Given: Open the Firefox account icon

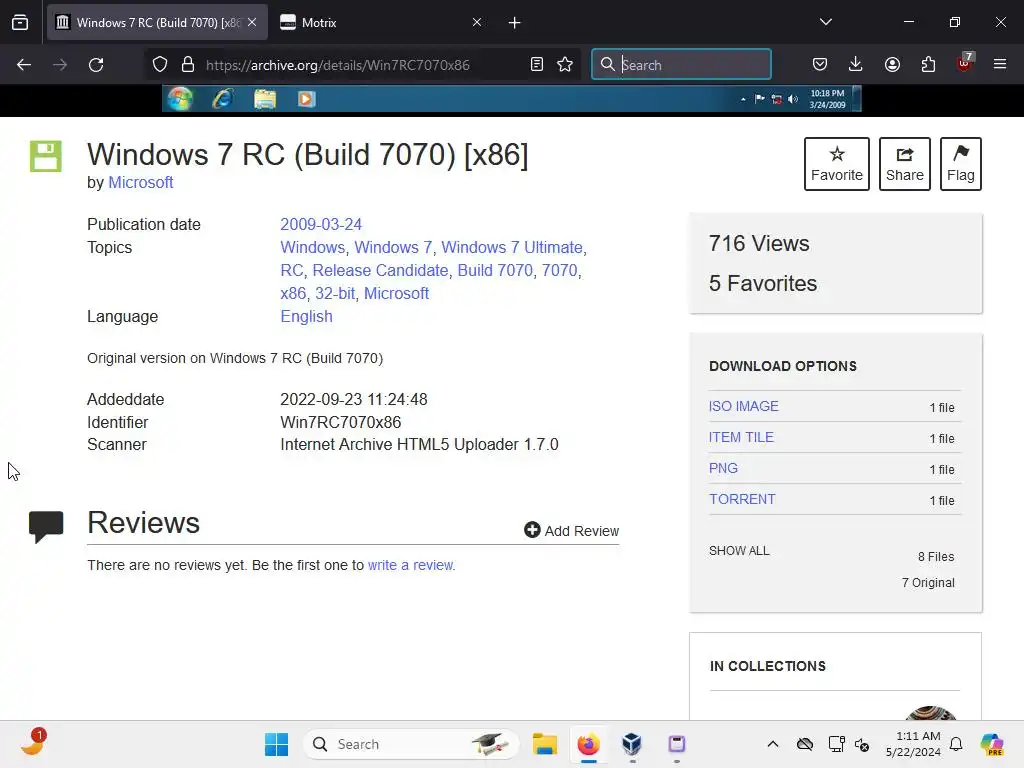Looking at the screenshot, I should [892, 65].
